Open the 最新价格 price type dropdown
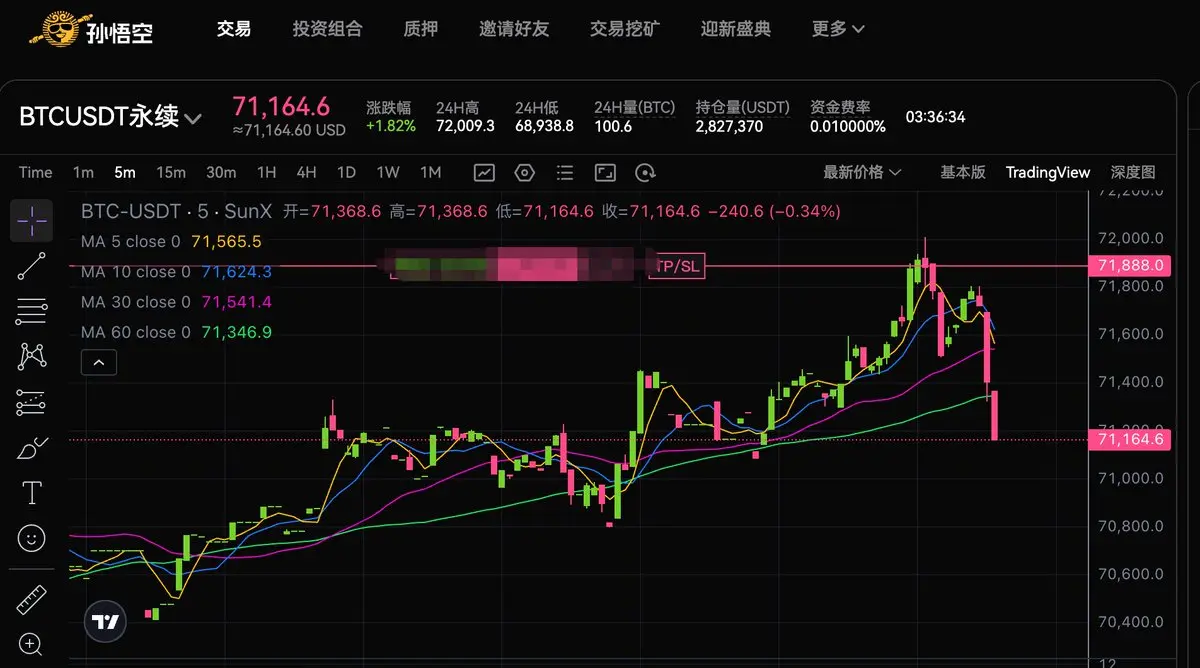 click(862, 172)
